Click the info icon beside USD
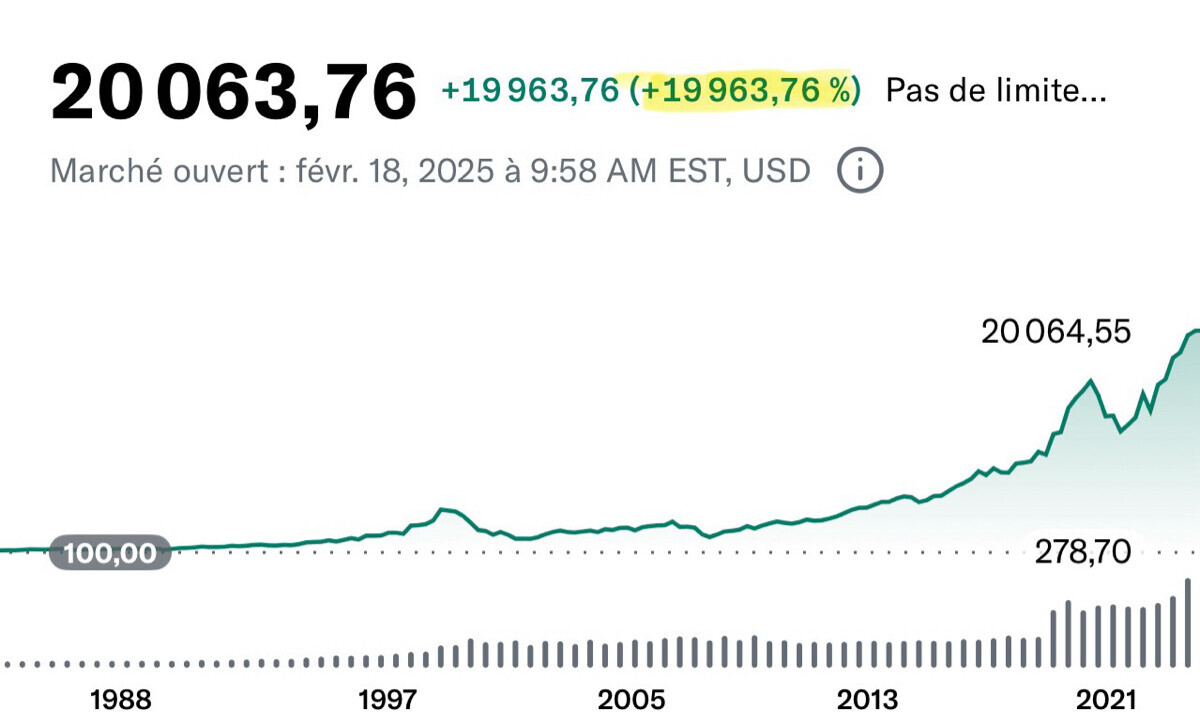This screenshot has height=712, width=1200. click(859, 172)
